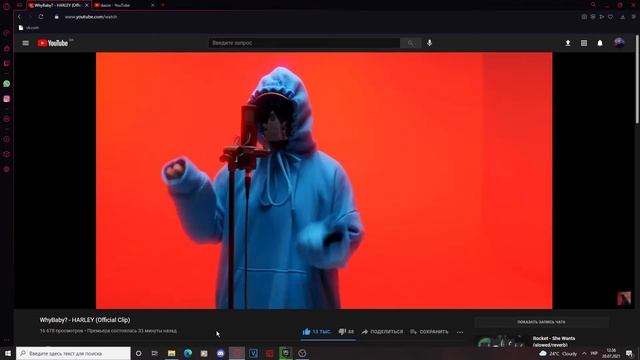Open the Windows Start menu
640x360 pixels.
pyautogui.click(x=7, y=353)
